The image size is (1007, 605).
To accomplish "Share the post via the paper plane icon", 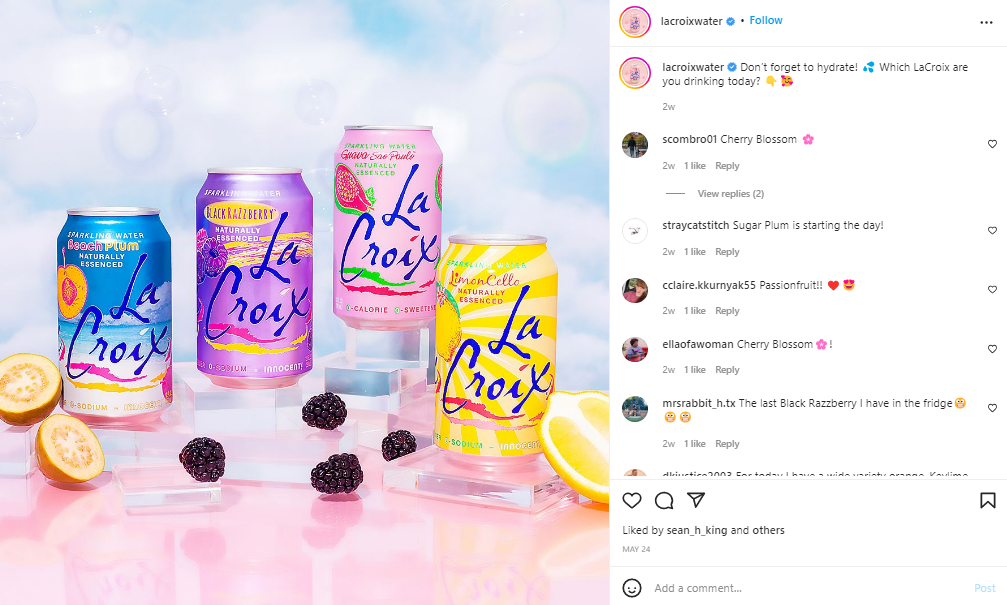I will 696,500.
